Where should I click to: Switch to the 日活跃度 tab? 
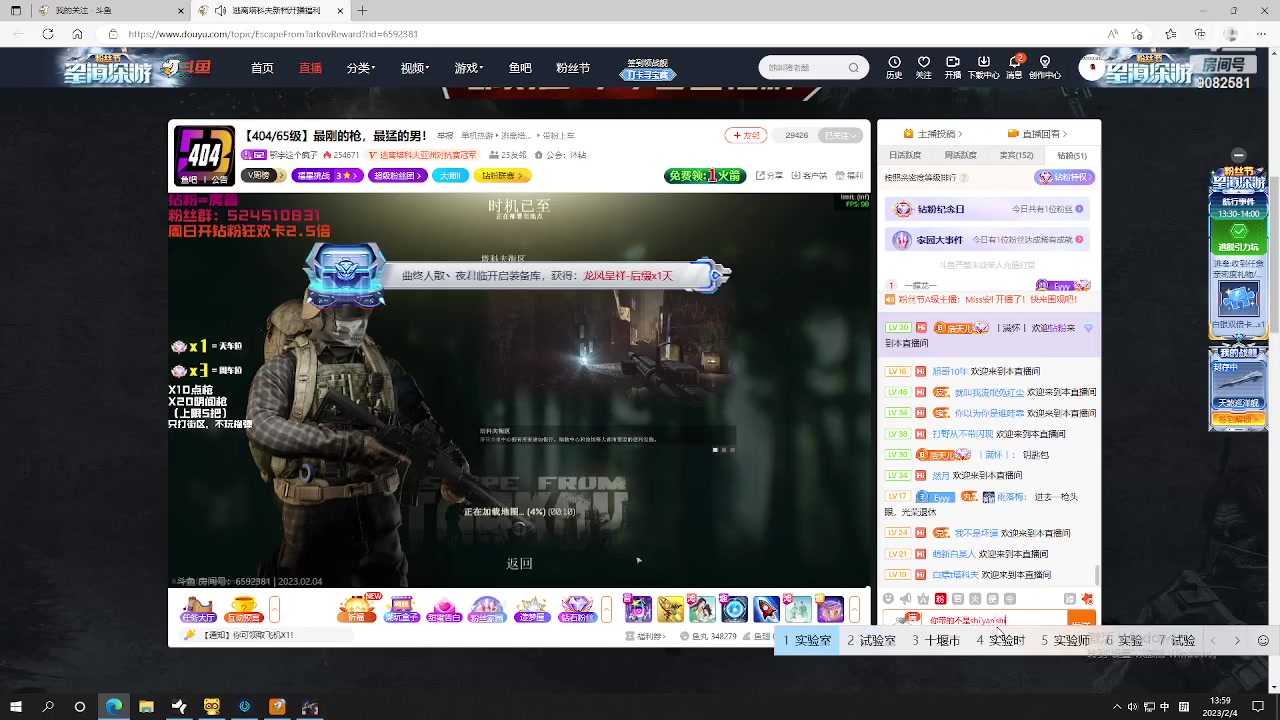tap(905, 155)
